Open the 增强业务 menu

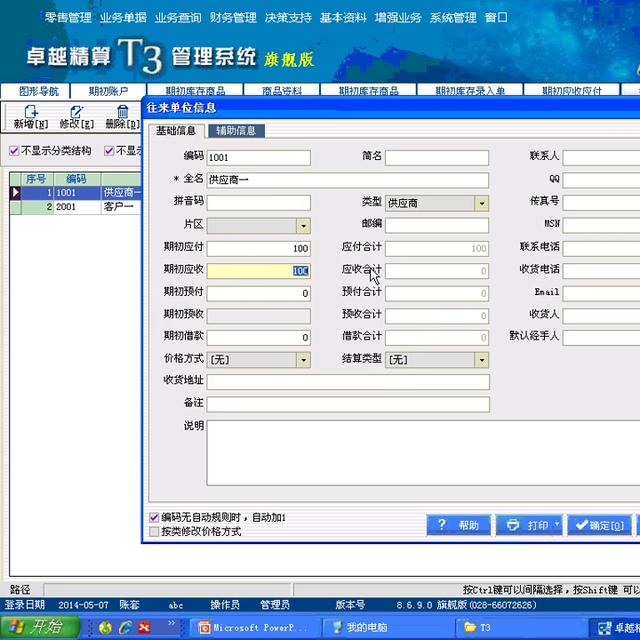coord(398,18)
